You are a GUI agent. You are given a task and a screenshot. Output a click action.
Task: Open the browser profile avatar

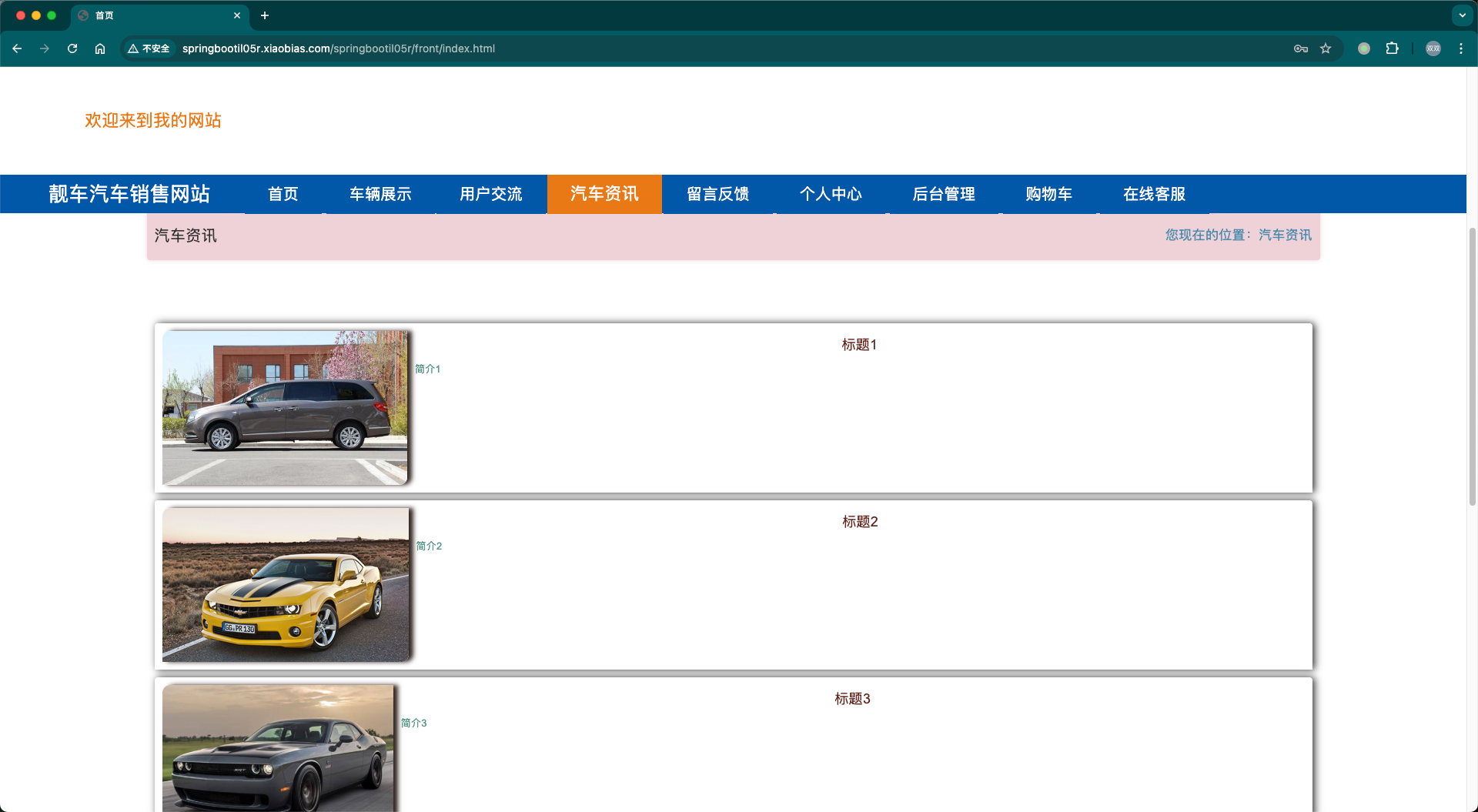click(x=1433, y=48)
